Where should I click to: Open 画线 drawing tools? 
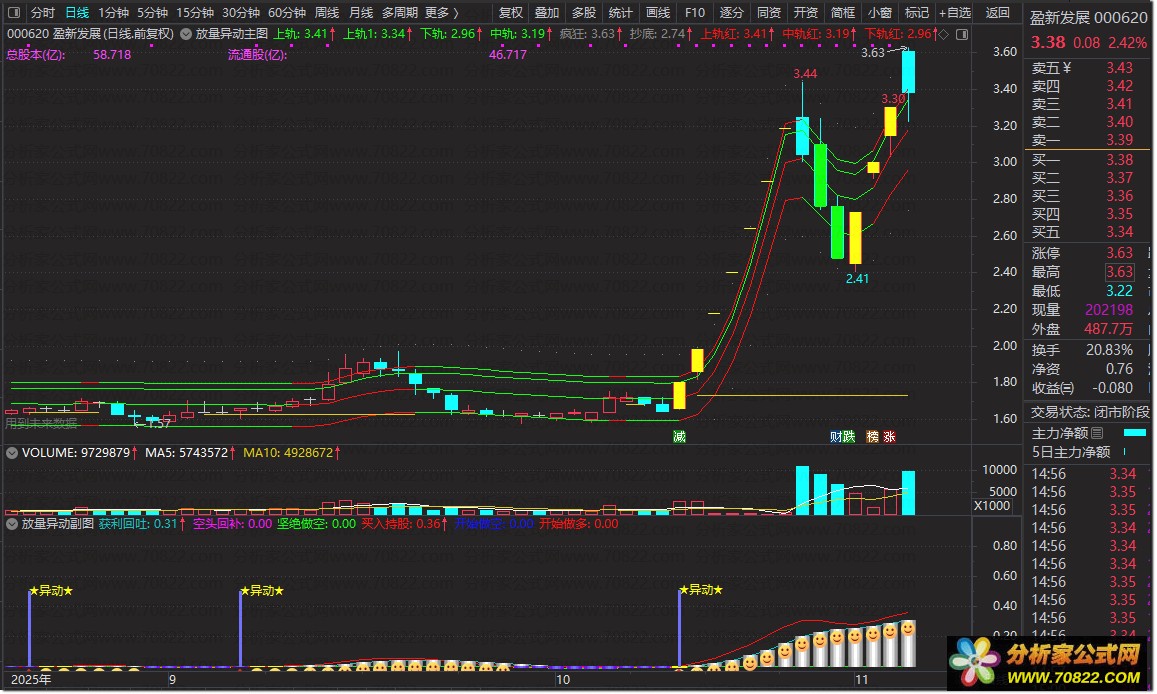tap(657, 13)
